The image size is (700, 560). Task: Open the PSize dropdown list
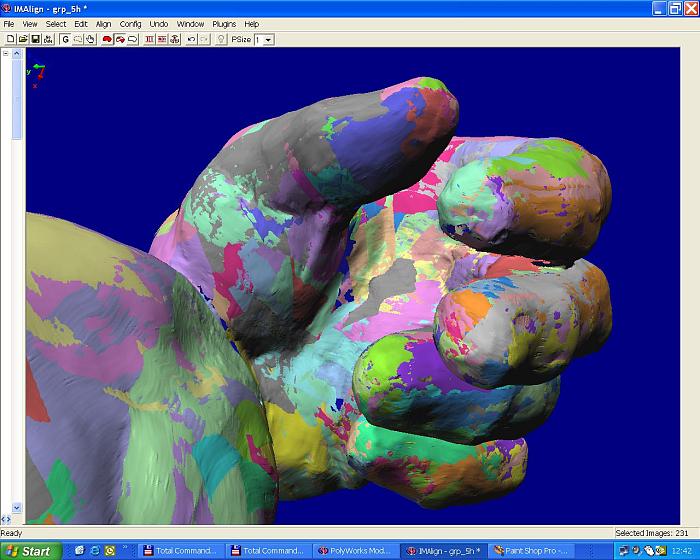(x=268, y=39)
